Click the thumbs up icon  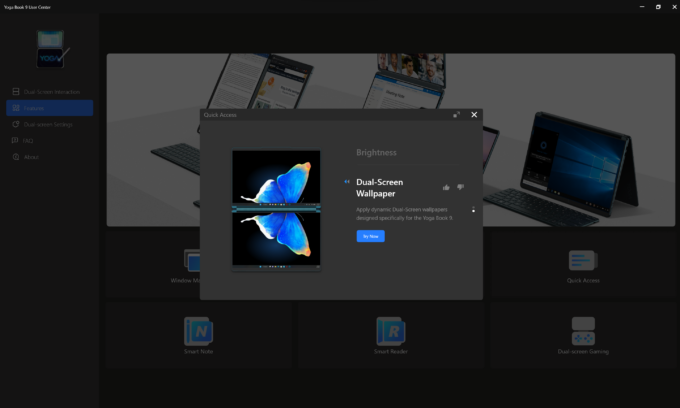(x=446, y=187)
